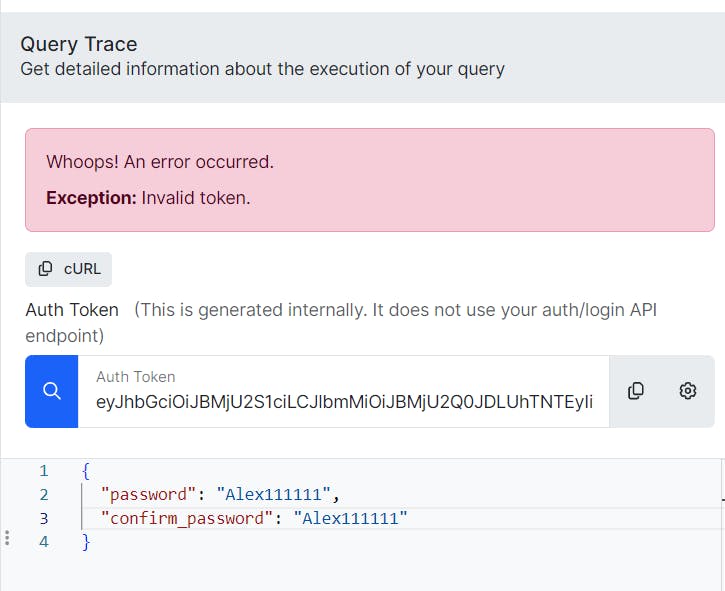
Task: Click the Query Trace heading
Action: 79,44
